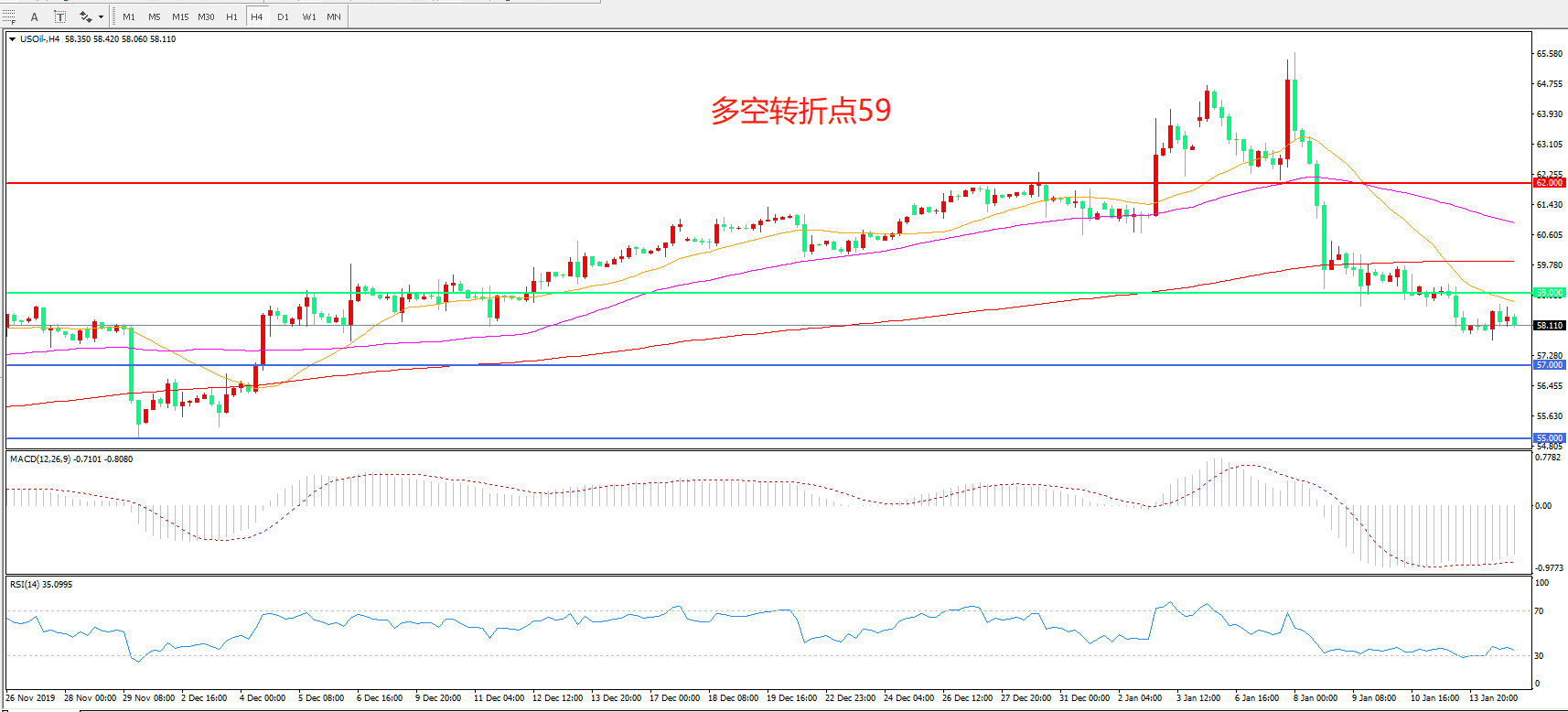
Task: Select the M30 timeframe button
Action: pos(206,16)
